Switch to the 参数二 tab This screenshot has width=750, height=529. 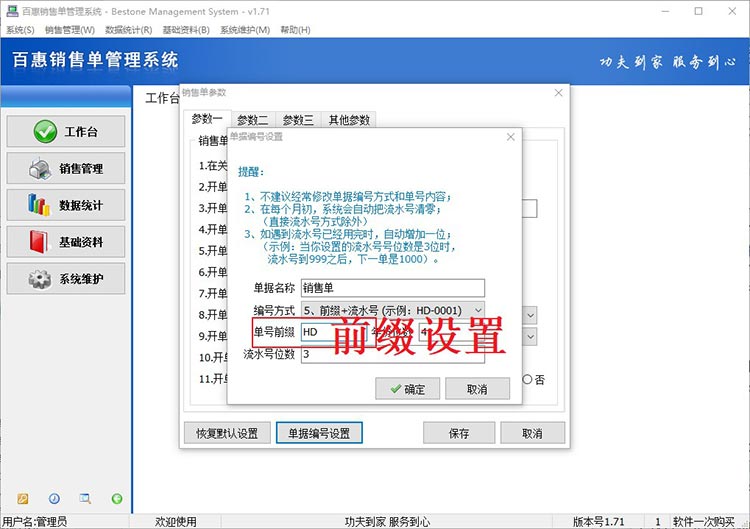253,120
